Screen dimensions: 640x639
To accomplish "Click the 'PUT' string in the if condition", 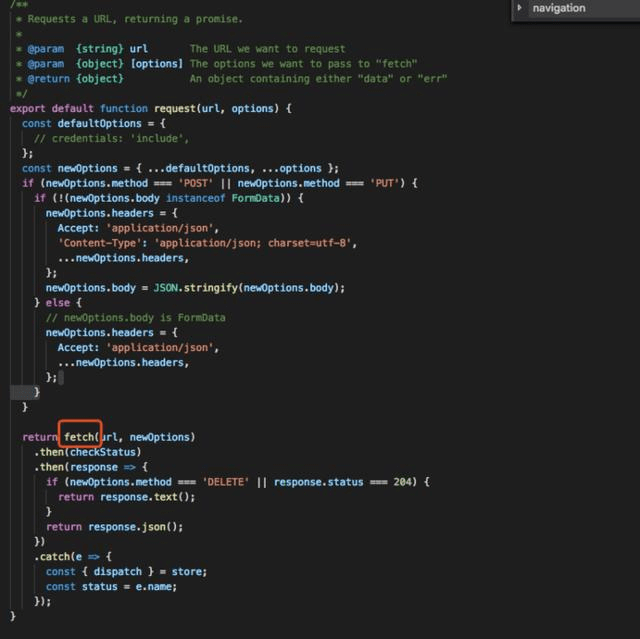I will (386, 183).
